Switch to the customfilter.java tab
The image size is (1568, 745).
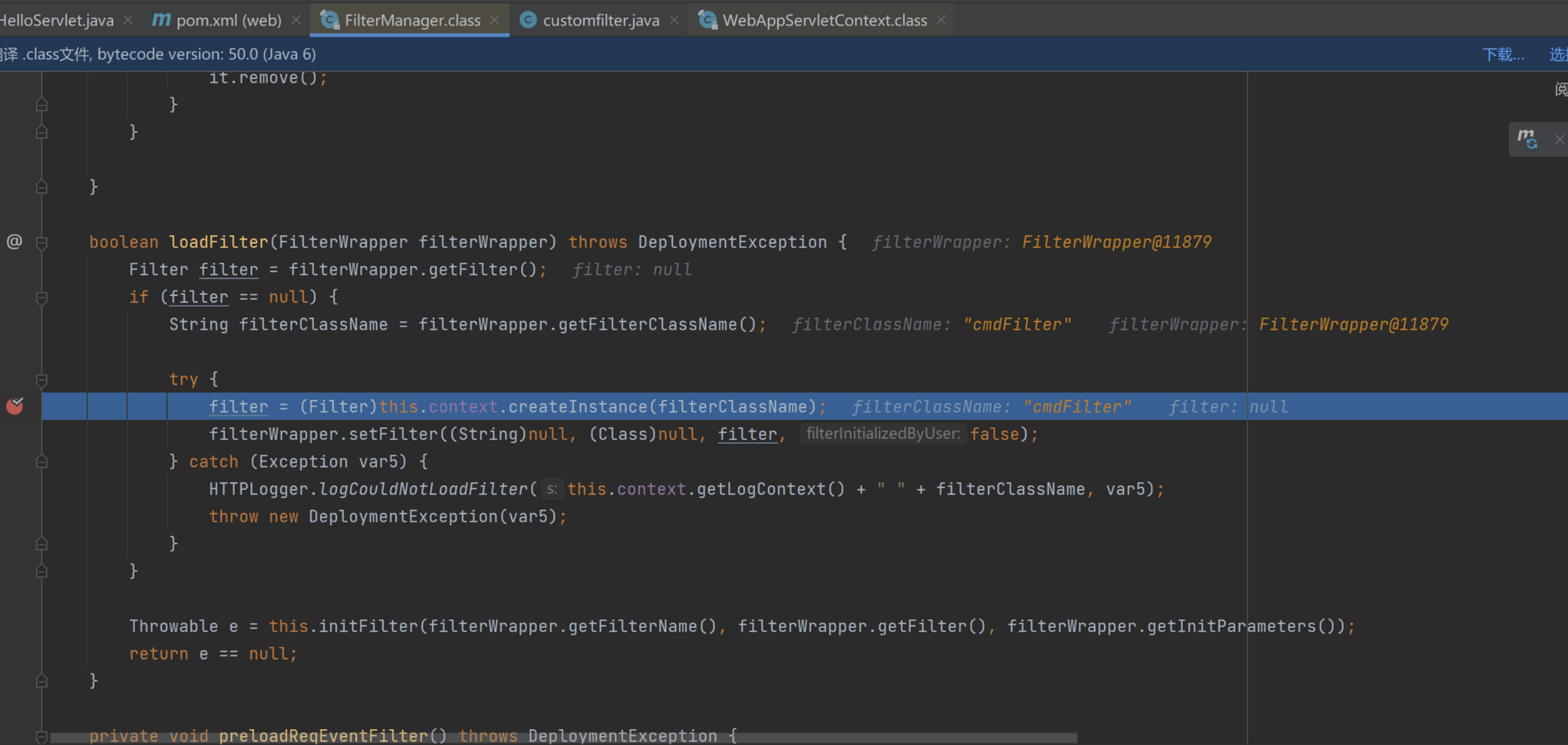(600, 20)
